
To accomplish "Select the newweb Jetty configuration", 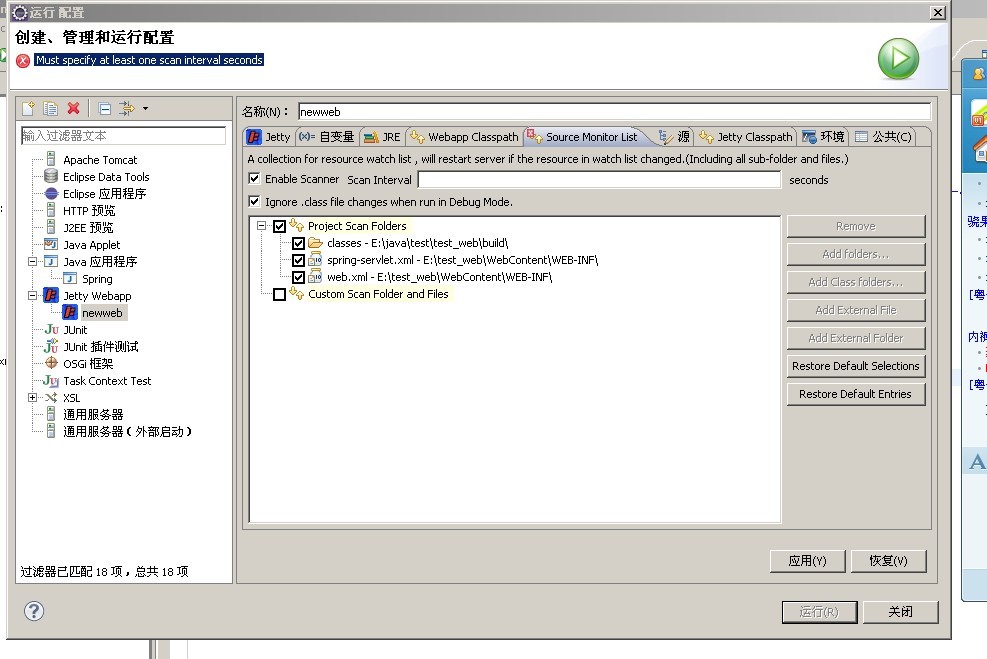I will [101, 312].
